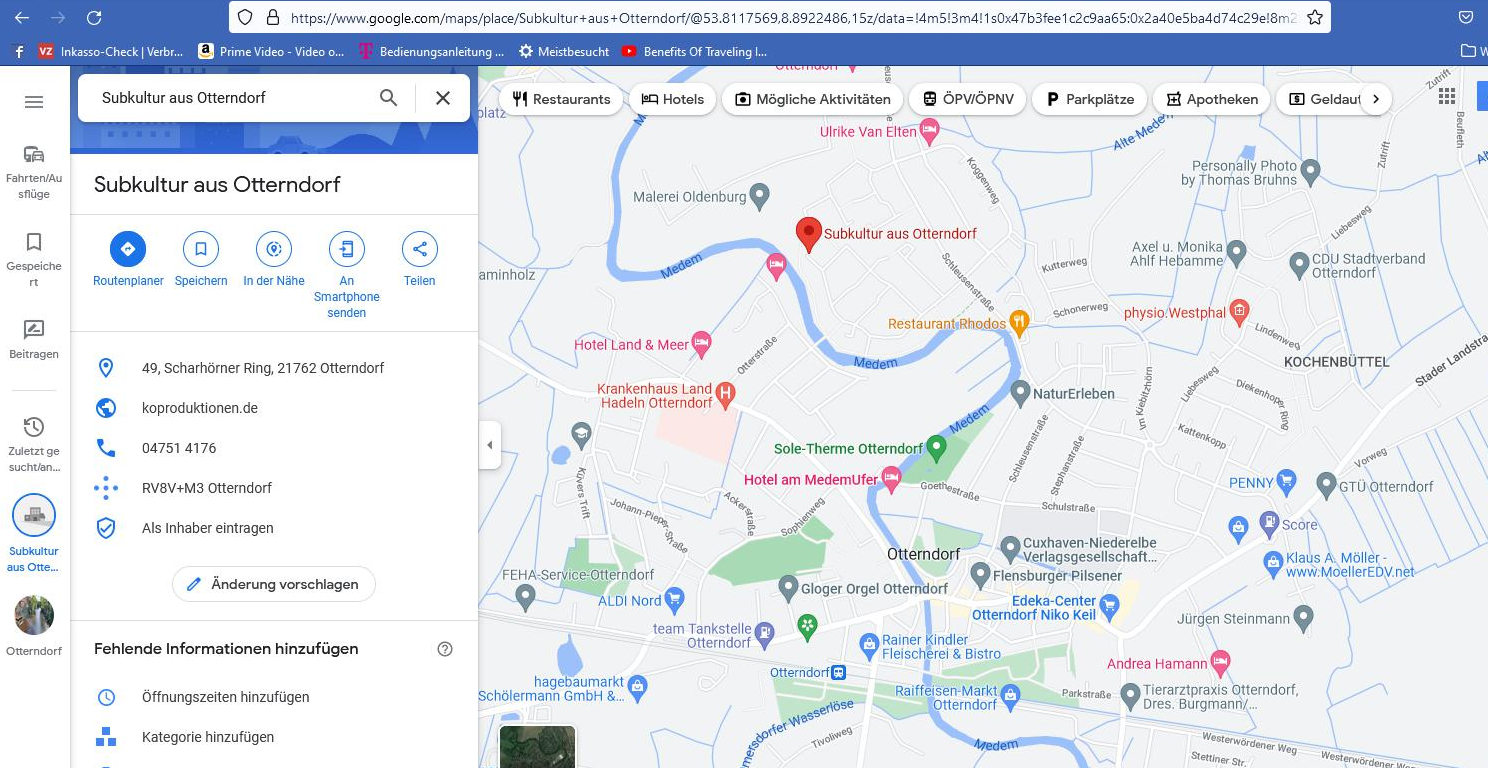Open the Benefits Of Traveling bookmark
The width and height of the screenshot is (1488, 768).
click(694, 51)
